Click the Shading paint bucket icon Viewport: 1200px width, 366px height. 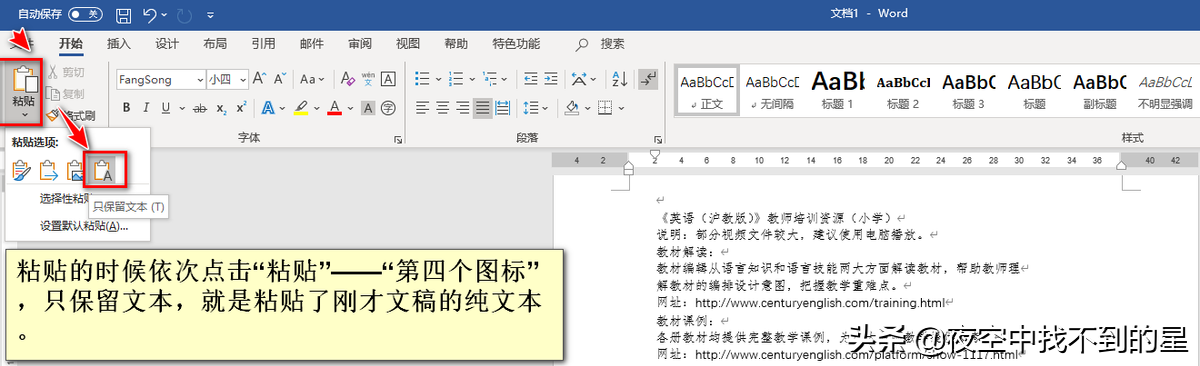573,107
